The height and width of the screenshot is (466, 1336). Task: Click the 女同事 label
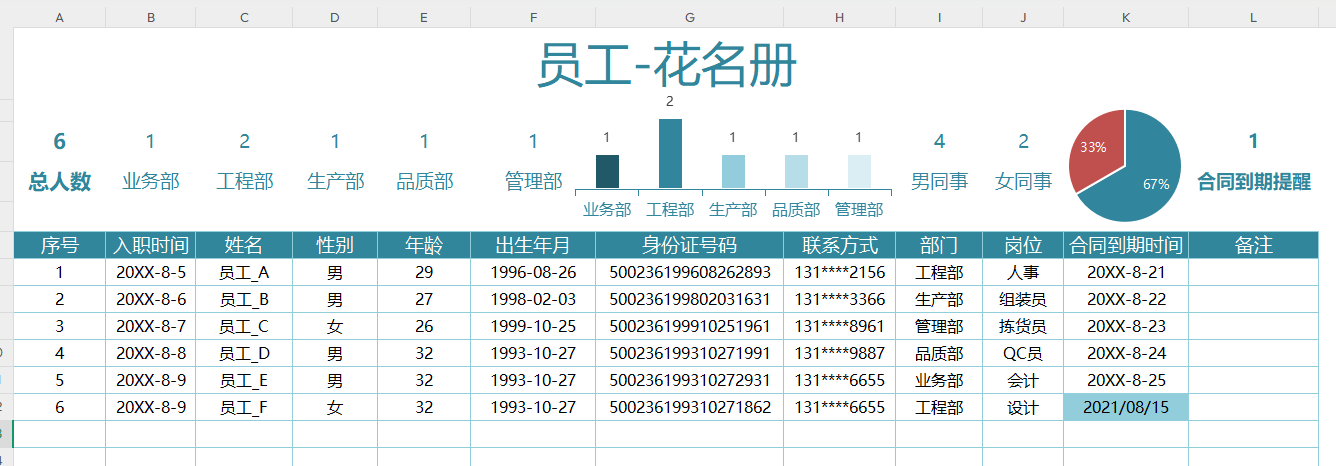tap(1023, 182)
